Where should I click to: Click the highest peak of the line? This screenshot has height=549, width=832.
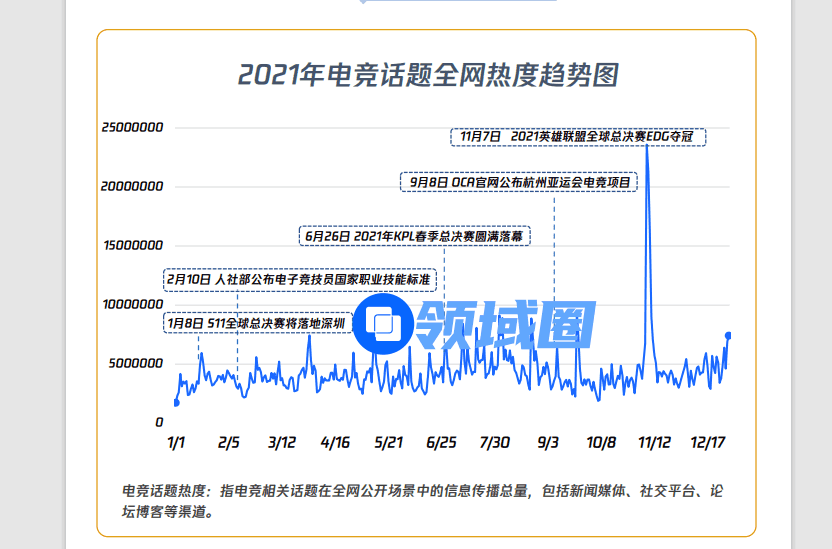pos(647,146)
